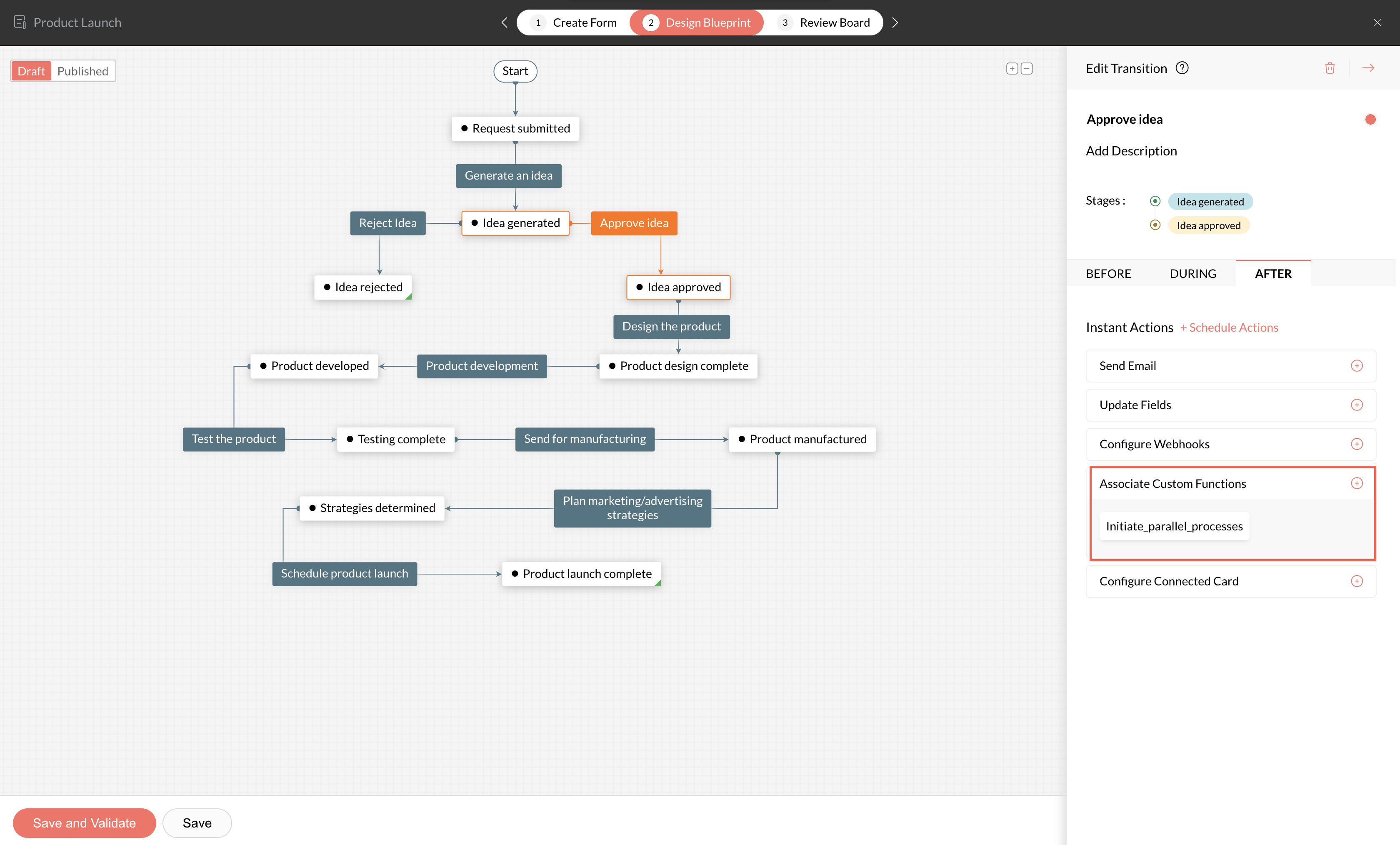Click the zoom out canvas icon
The image size is (1400, 845).
coord(1027,69)
